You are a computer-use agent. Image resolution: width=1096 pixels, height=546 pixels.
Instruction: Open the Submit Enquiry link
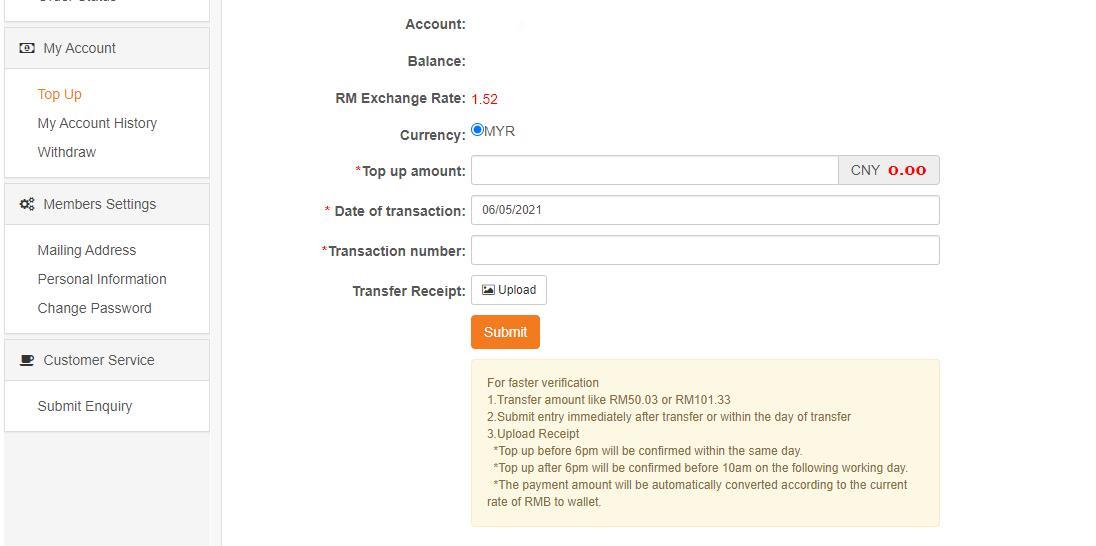coord(85,406)
